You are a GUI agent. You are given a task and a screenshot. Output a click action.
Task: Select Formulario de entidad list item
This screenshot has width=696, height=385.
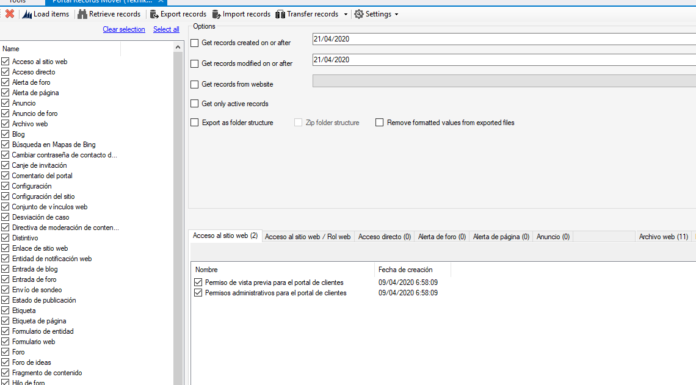click(x=43, y=331)
